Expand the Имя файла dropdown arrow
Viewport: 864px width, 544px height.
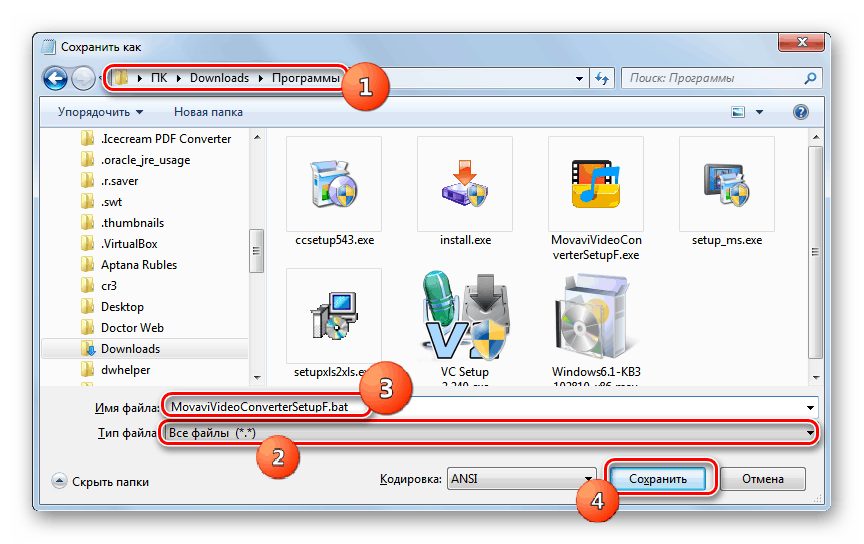pyautogui.click(x=811, y=408)
